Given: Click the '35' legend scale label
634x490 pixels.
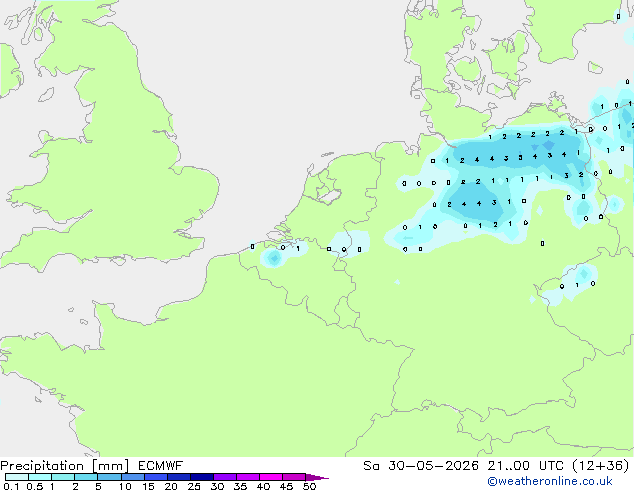Looking at the screenshot, I should coord(240,486).
